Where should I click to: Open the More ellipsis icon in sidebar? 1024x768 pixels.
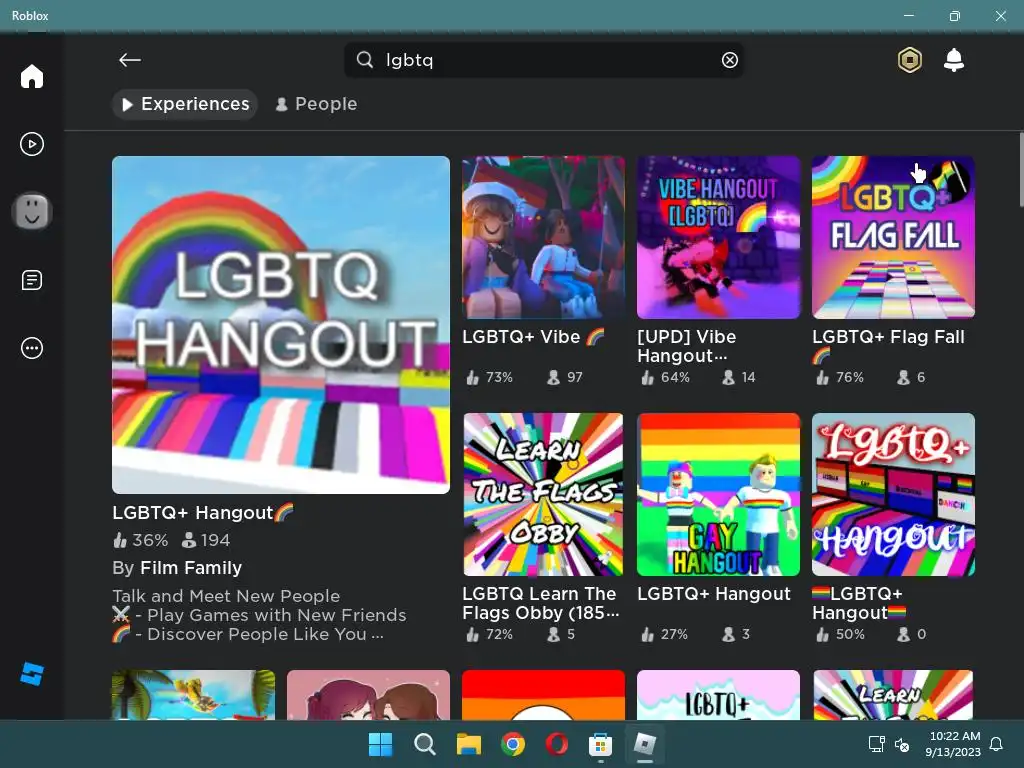coord(31,348)
